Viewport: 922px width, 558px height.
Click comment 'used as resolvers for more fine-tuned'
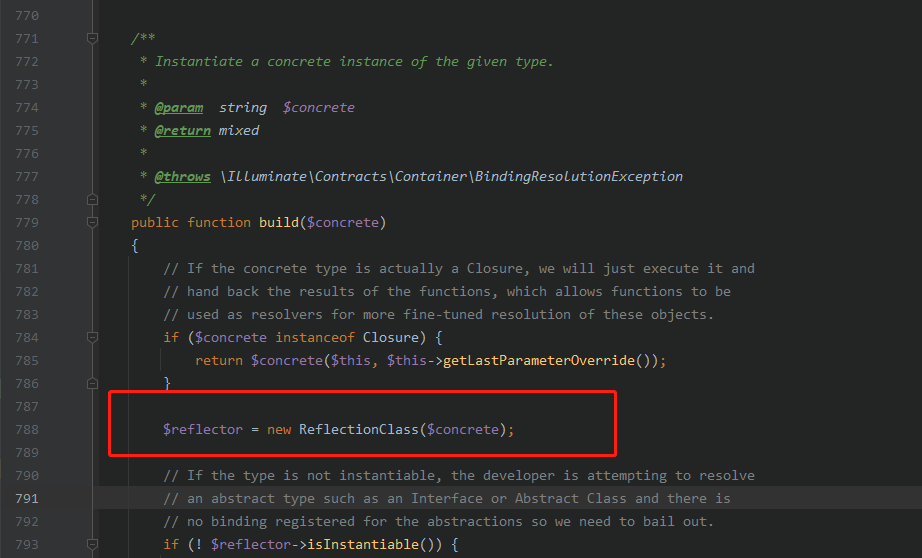tap(439, 315)
